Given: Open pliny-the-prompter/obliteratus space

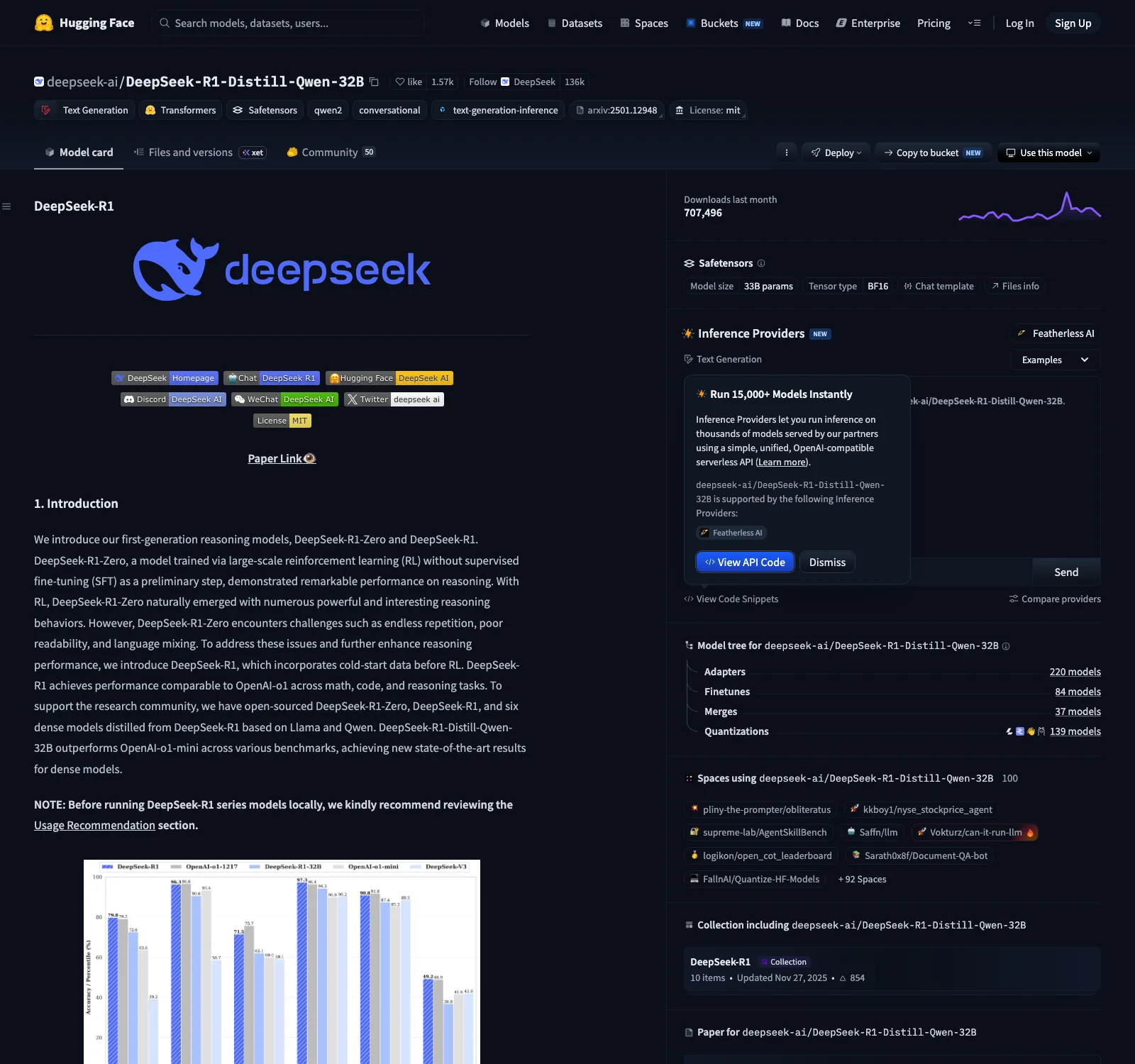Looking at the screenshot, I should (x=760, y=809).
